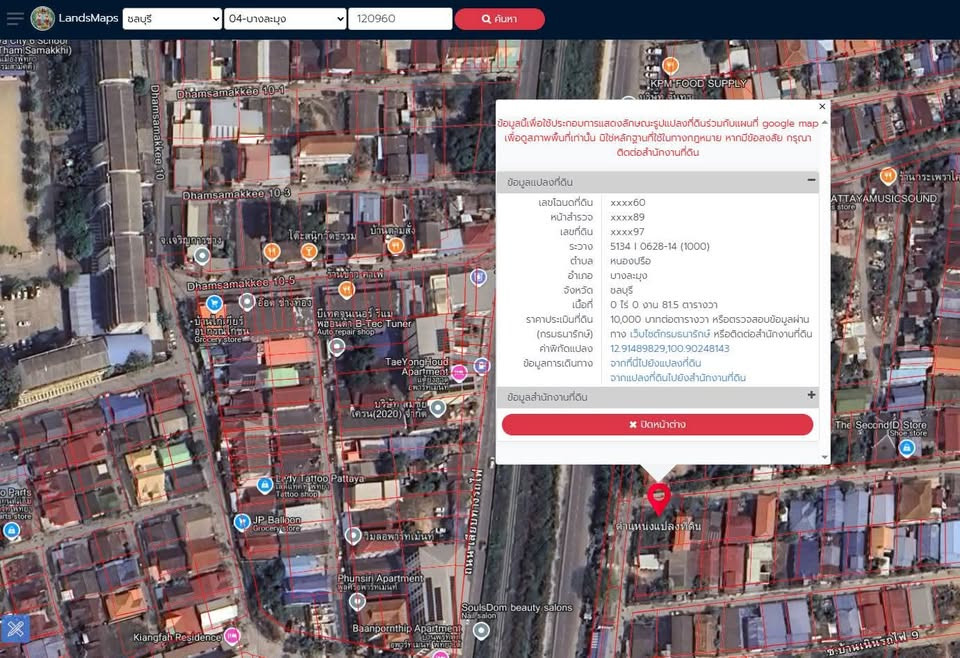Screen dimensions: 960x658
Task: Click the ร้านข้าว คาเฟ่ restaurant pin
Action: (x=347, y=289)
